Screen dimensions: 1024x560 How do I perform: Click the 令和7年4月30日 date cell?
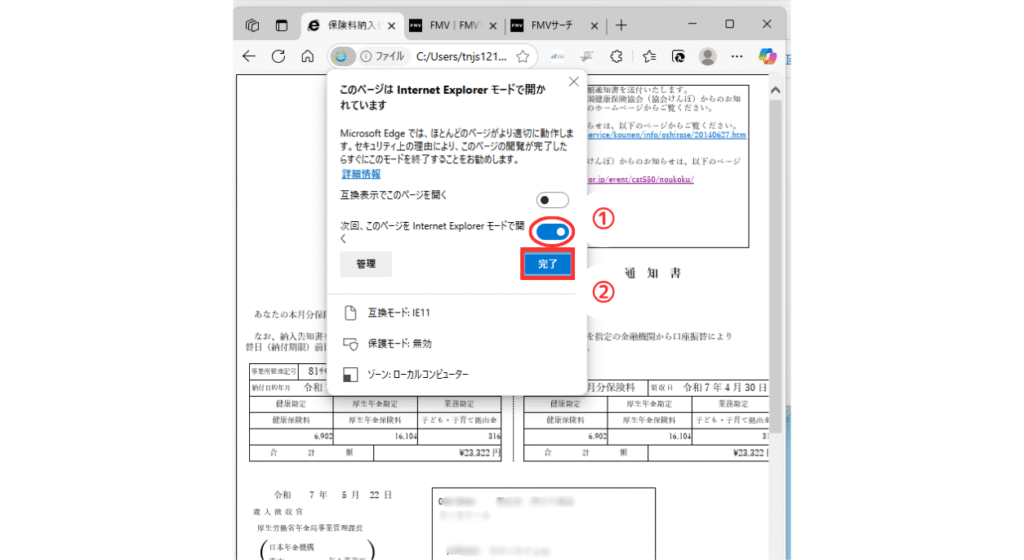(x=725, y=387)
